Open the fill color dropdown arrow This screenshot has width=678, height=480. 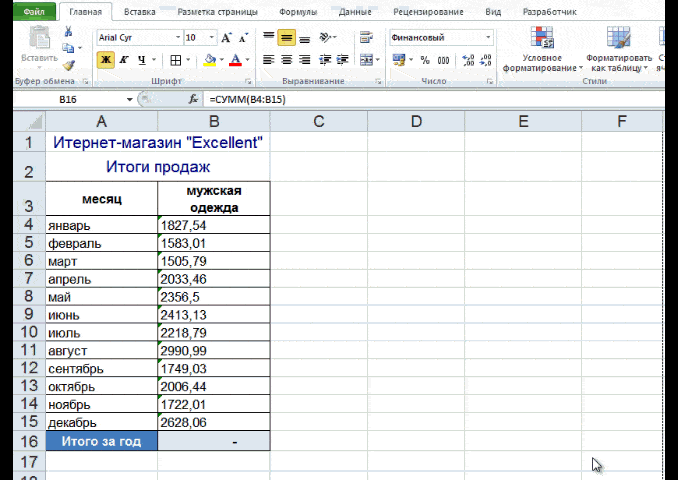[x=222, y=60]
